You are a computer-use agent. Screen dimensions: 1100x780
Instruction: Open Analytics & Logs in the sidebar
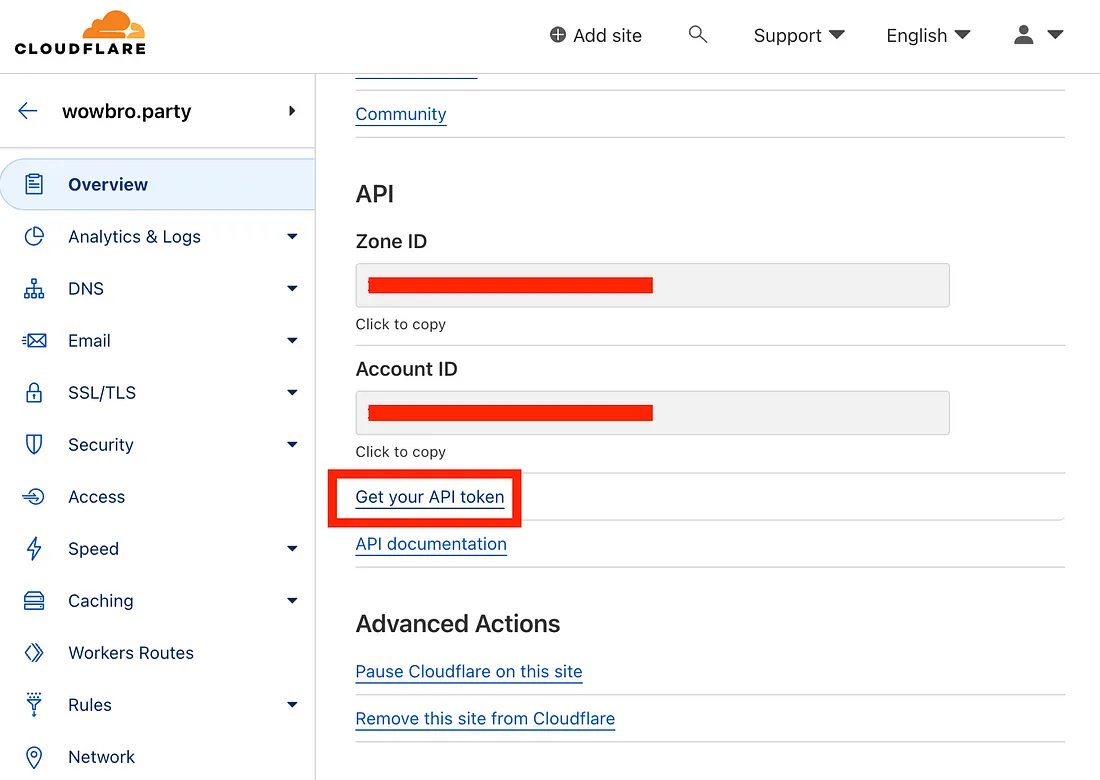click(158, 236)
